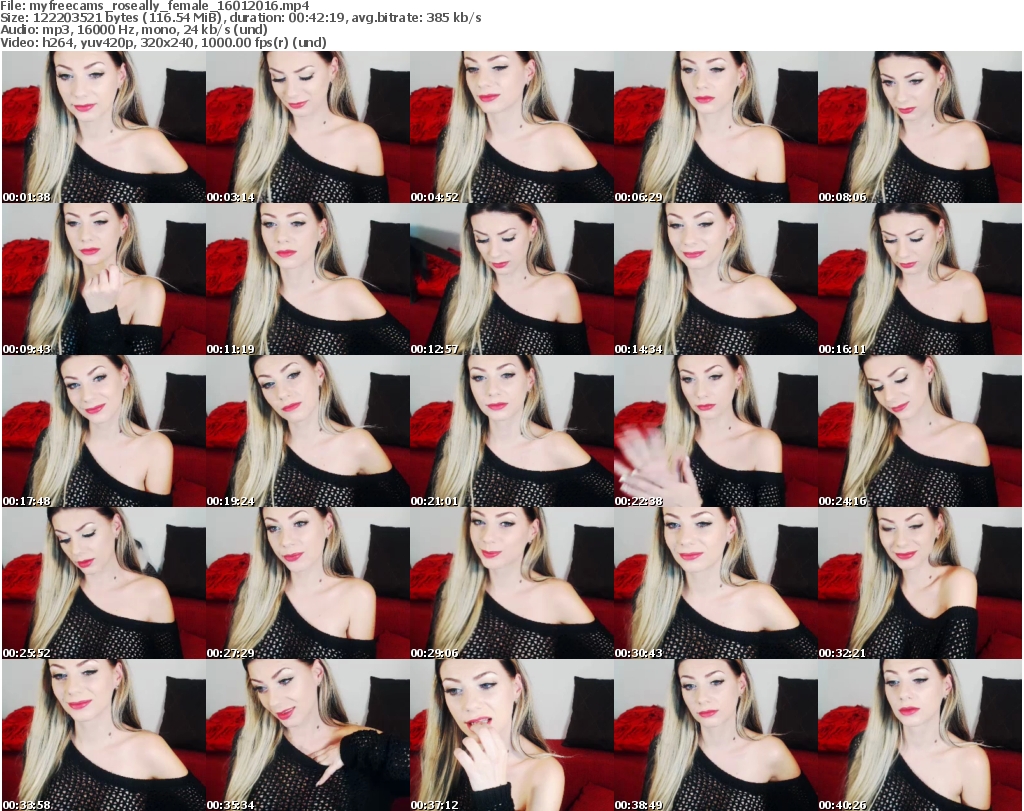Image resolution: width=1024 pixels, height=811 pixels.
Task: Select the frame at 00:16:11
Action: [x=920, y=279]
